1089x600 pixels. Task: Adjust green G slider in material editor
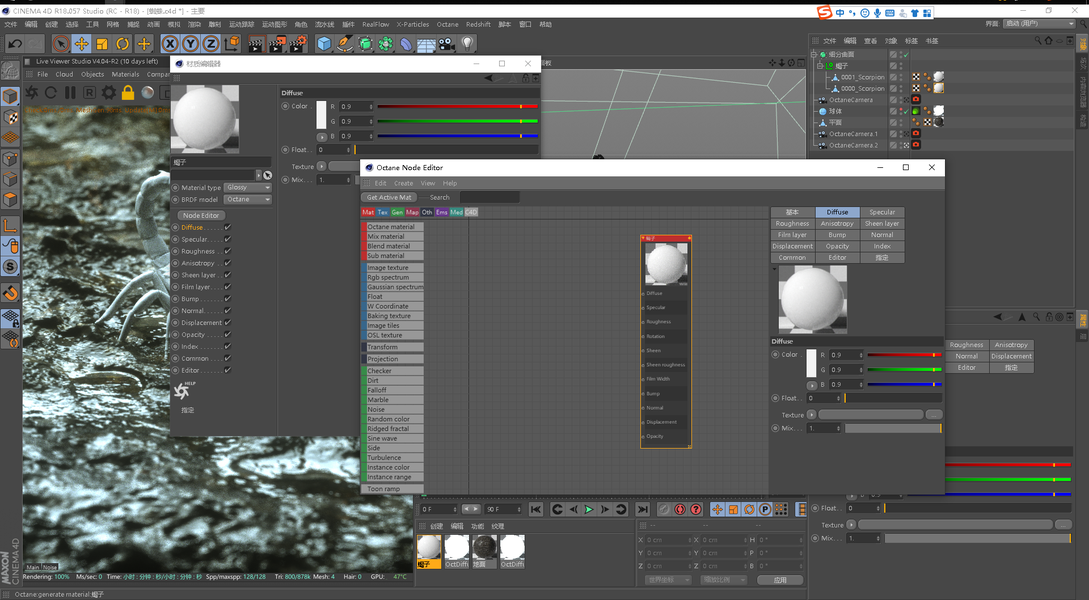pyautogui.click(x=458, y=121)
